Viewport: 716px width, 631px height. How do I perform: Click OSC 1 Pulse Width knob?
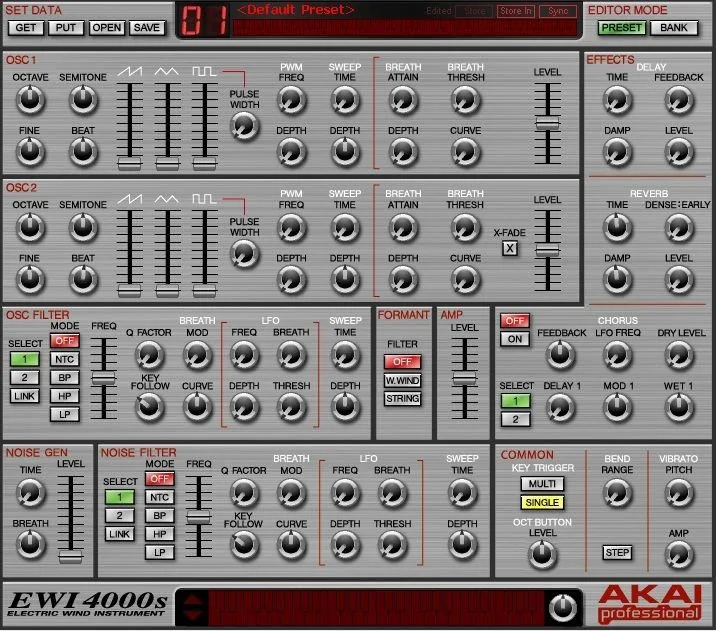click(244, 126)
